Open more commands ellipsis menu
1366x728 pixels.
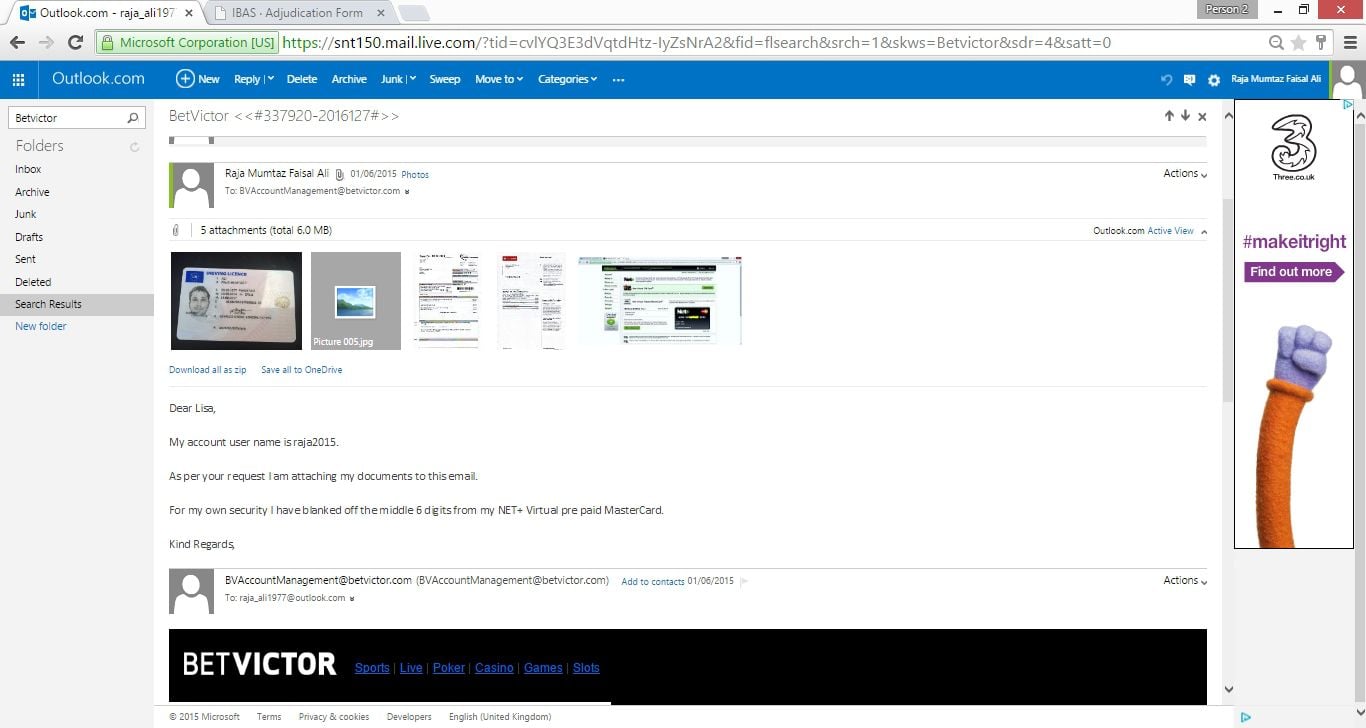tap(618, 79)
